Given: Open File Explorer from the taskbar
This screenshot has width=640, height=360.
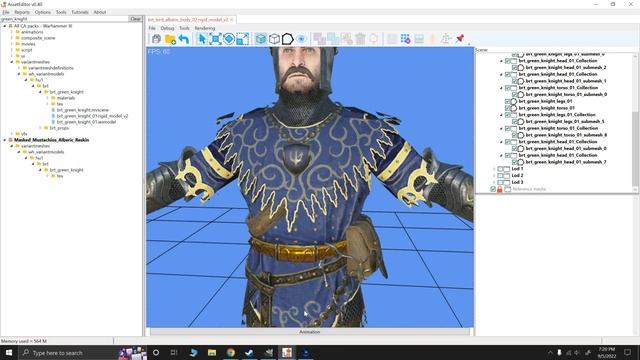Looking at the screenshot, I should (212, 353).
